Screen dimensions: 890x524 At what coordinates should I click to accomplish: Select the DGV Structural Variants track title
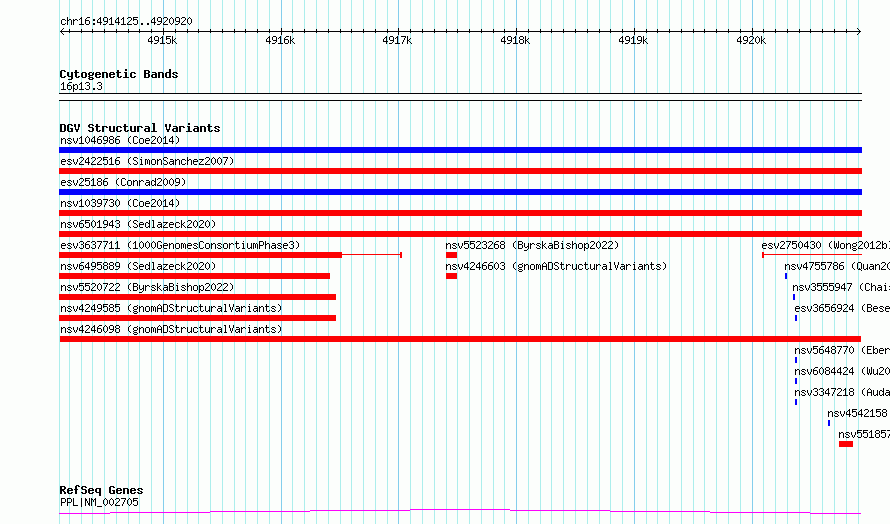point(140,128)
